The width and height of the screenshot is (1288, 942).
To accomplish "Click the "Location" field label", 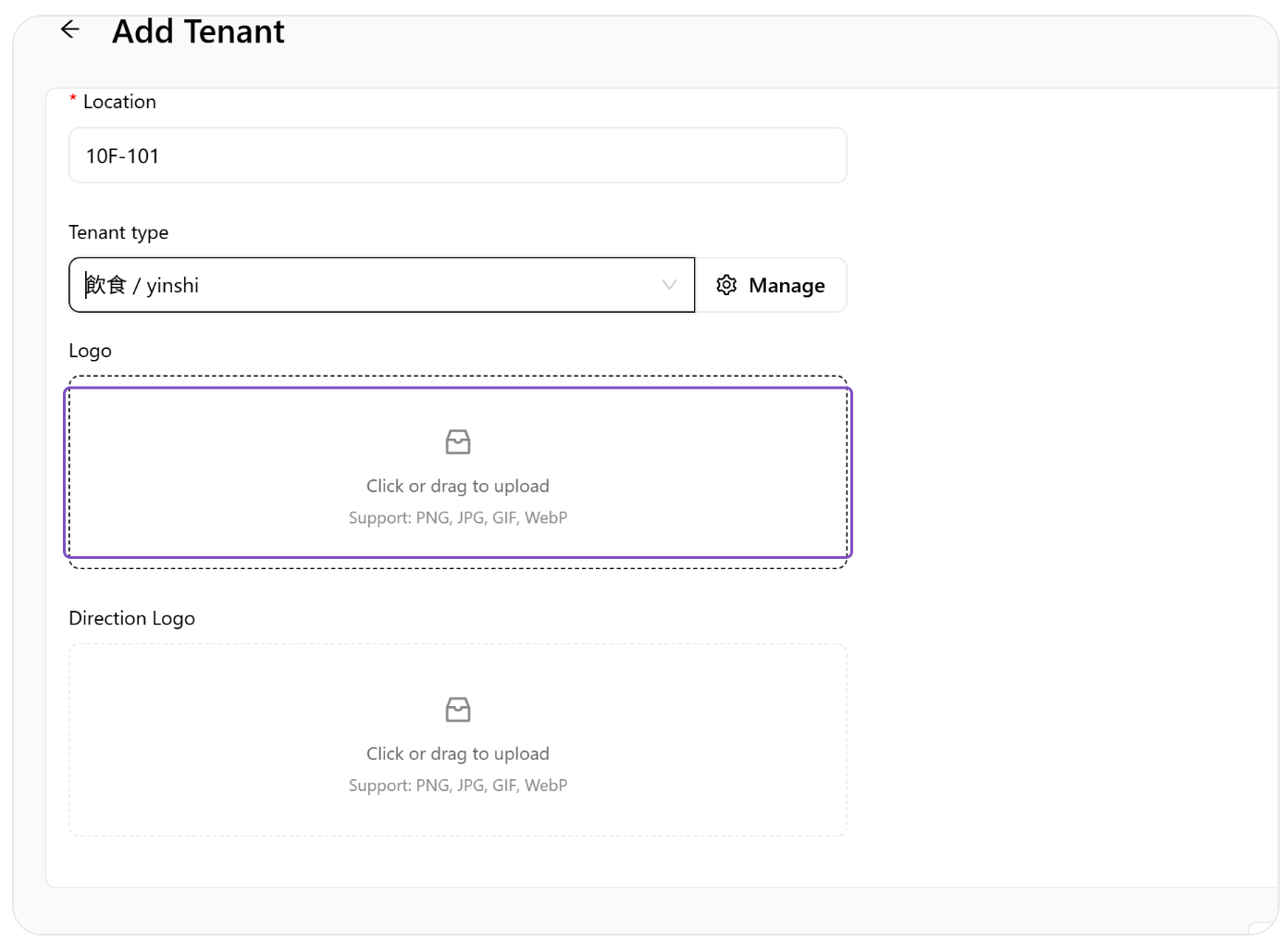I will tap(119, 102).
